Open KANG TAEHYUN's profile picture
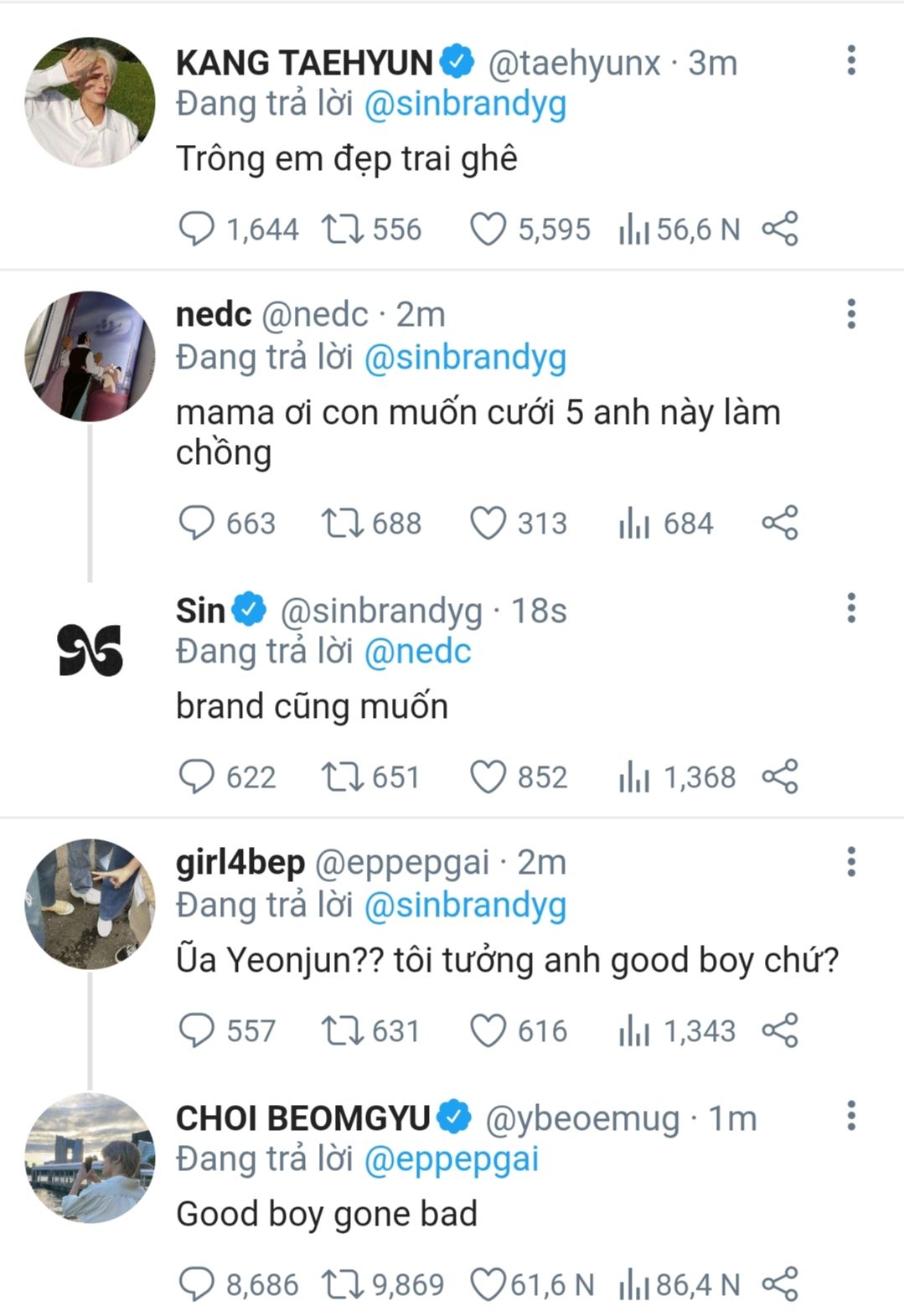The height and width of the screenshot is (1316, 904). pos(90,102)
